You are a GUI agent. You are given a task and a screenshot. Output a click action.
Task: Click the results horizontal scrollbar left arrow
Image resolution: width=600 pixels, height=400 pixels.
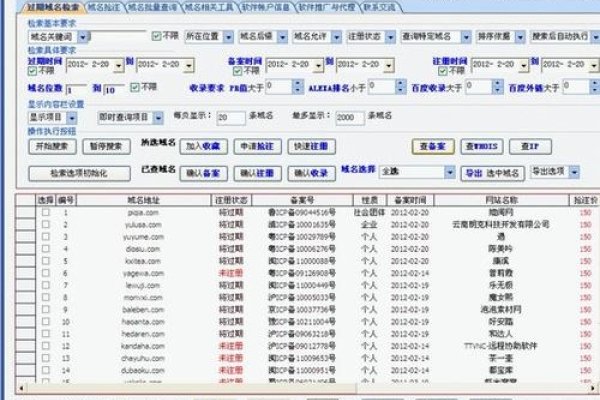(x=21, y=388)
